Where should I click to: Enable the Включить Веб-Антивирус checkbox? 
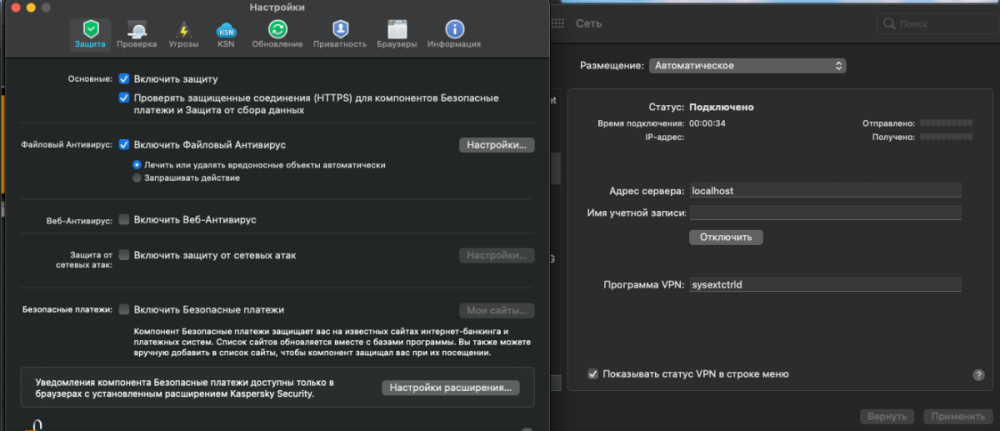(124, 219)
